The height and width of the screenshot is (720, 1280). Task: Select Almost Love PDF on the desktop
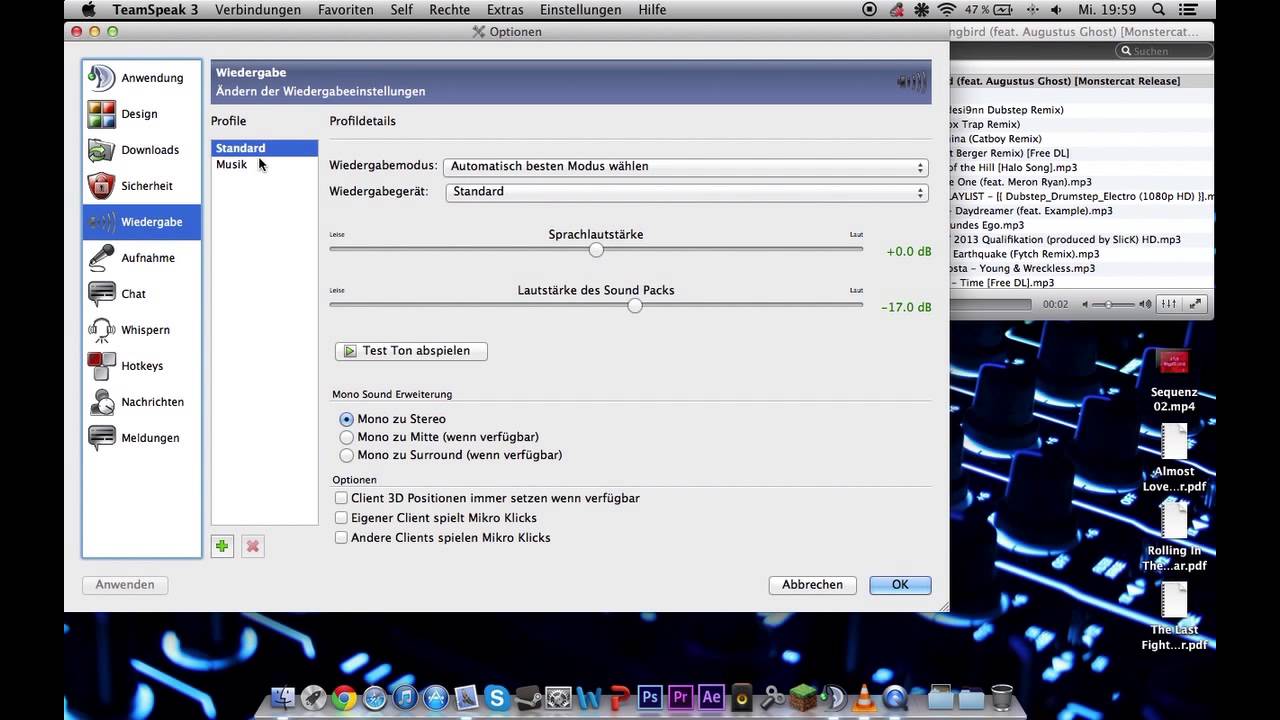[x=1173, y=458]
